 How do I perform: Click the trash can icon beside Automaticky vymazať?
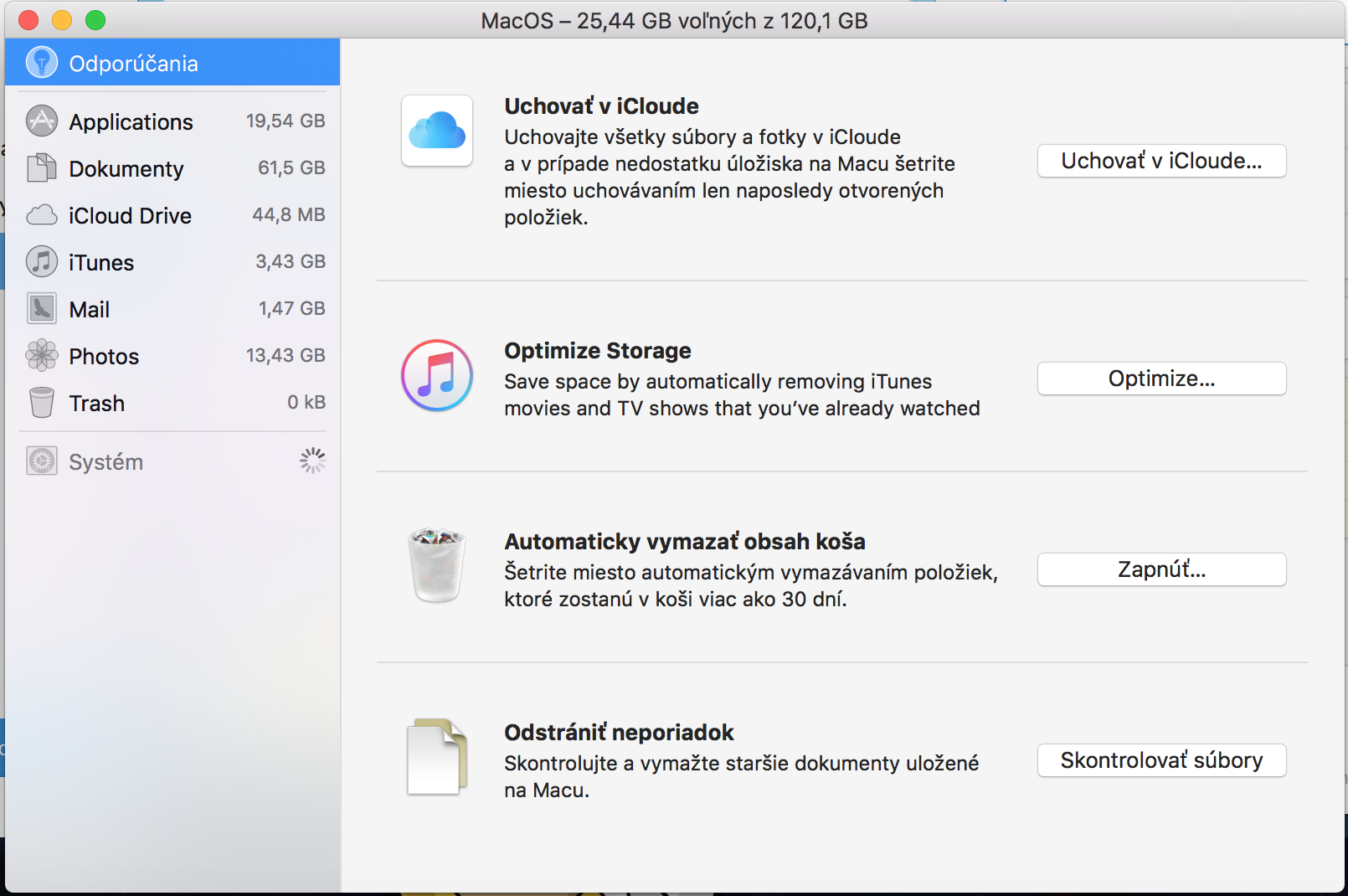point(437,565)
